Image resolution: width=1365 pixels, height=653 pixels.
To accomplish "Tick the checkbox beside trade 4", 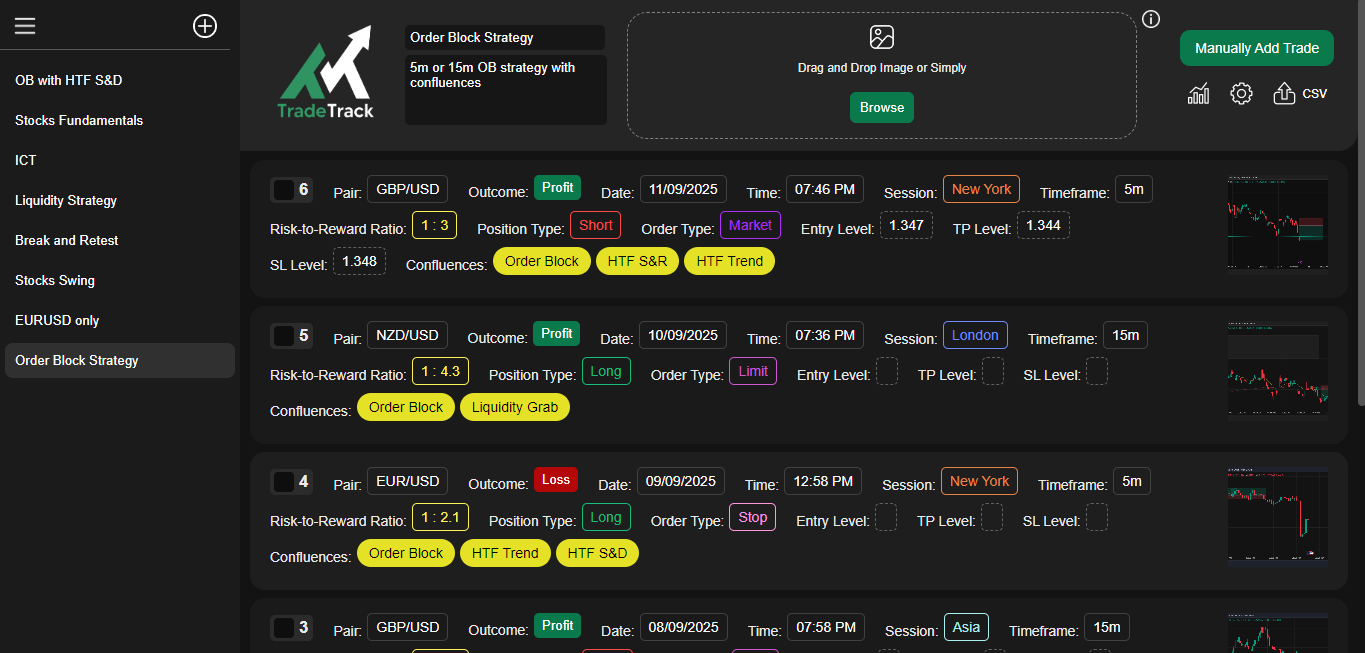I will 285,481.
